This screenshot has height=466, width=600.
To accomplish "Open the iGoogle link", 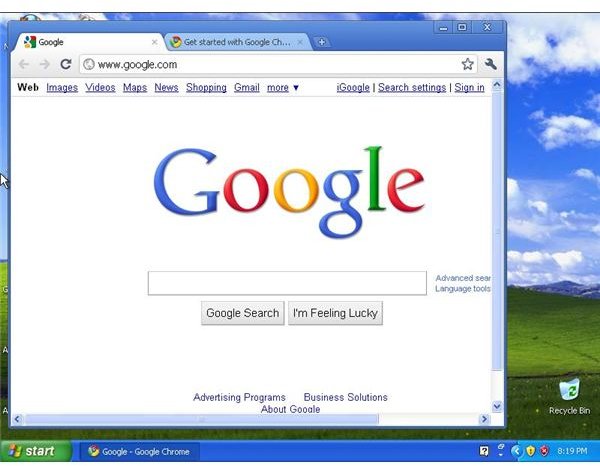I will [353, 88].
